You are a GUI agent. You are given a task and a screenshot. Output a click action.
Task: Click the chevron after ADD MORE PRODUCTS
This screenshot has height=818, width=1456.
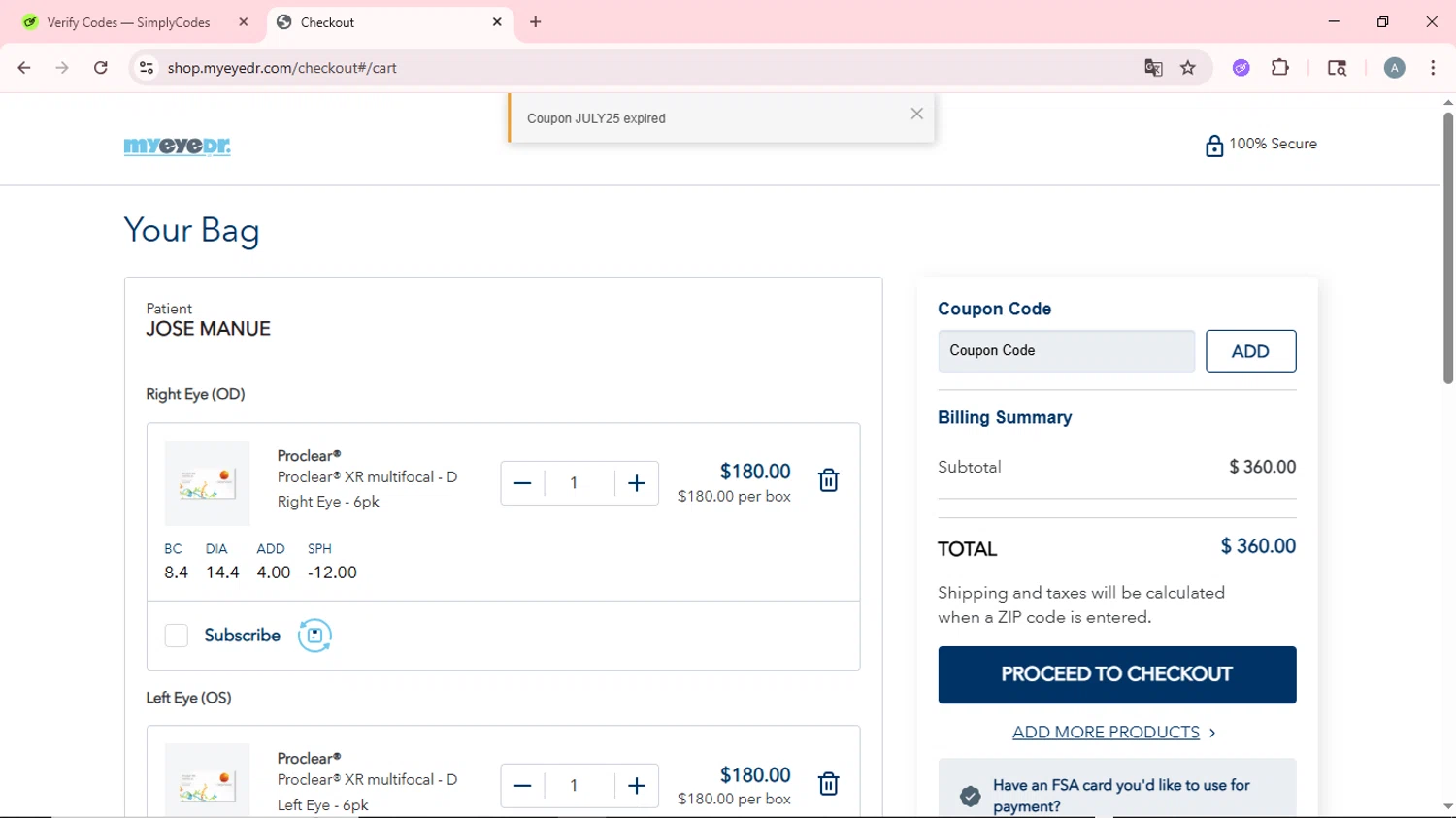click(x=1212, y=734)
